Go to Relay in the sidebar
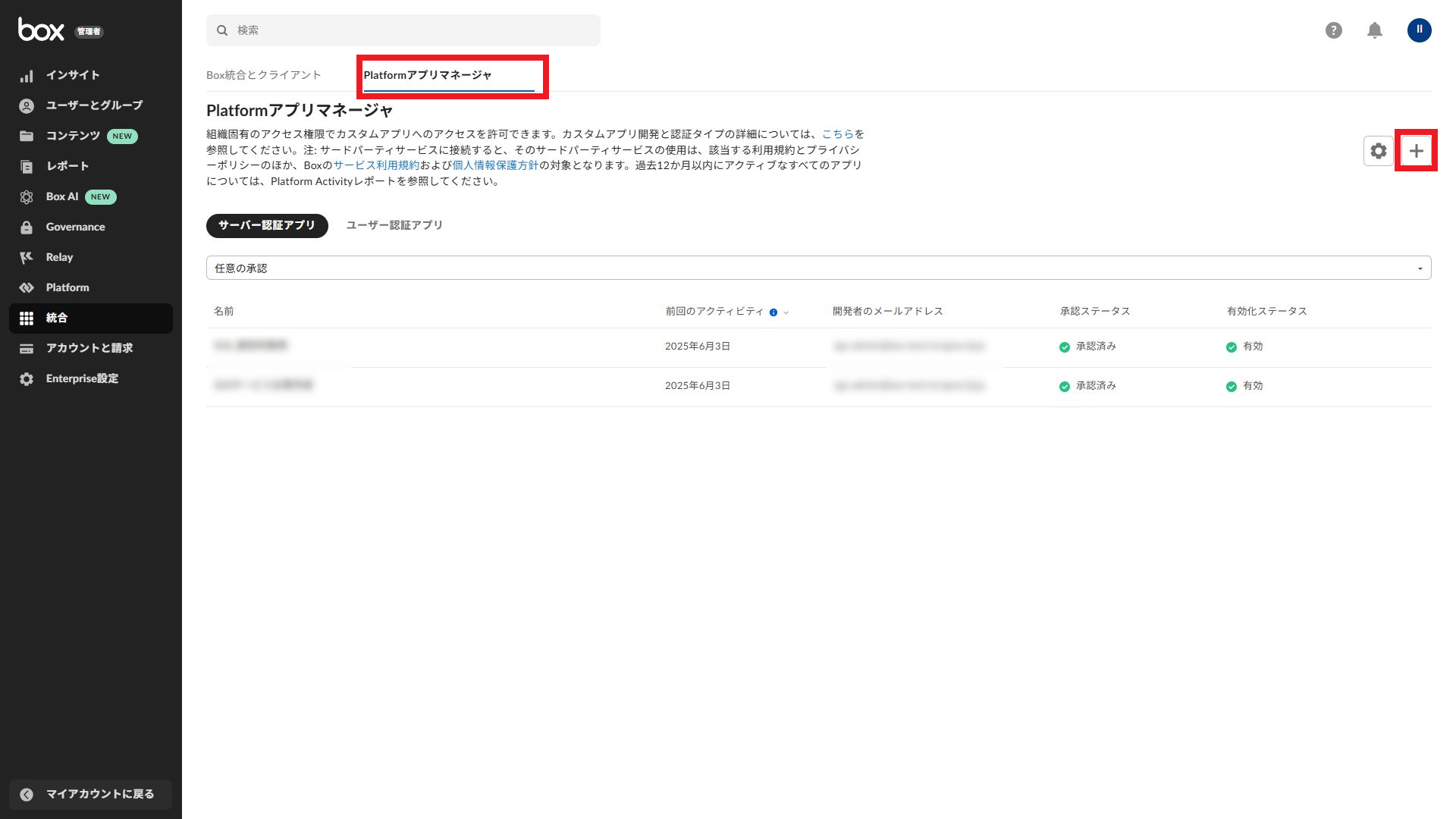The width and height of the screenshot is (1456, 819). pos(59,257)
